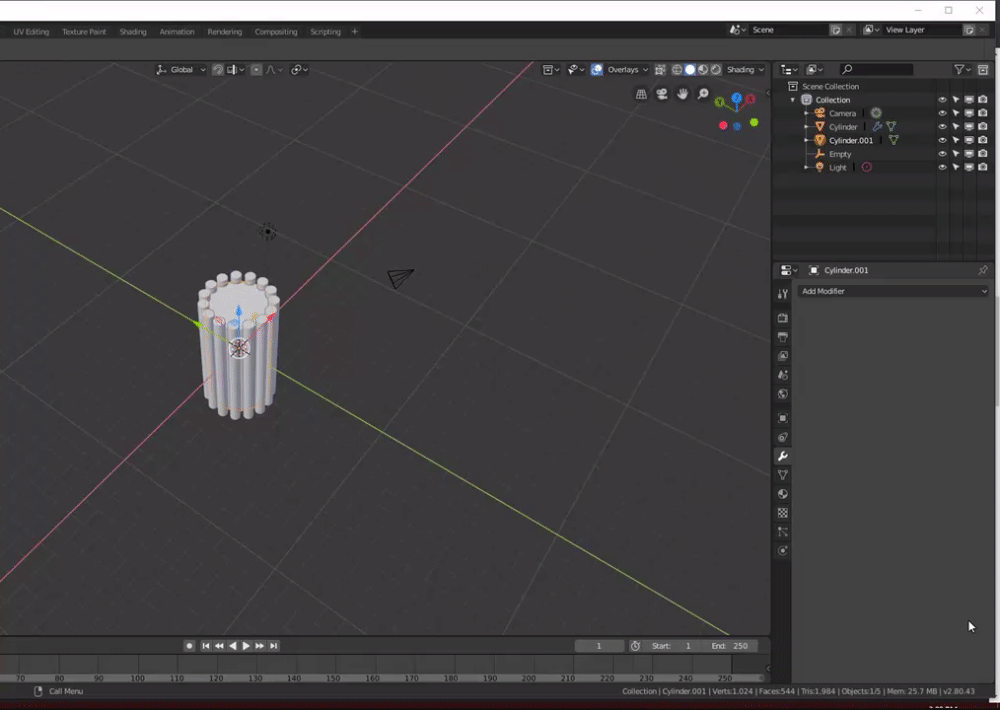Jump to the last frame endpoint
Image resolution: width=1000 pixels, height=710 pixels.
click(274, 646)
